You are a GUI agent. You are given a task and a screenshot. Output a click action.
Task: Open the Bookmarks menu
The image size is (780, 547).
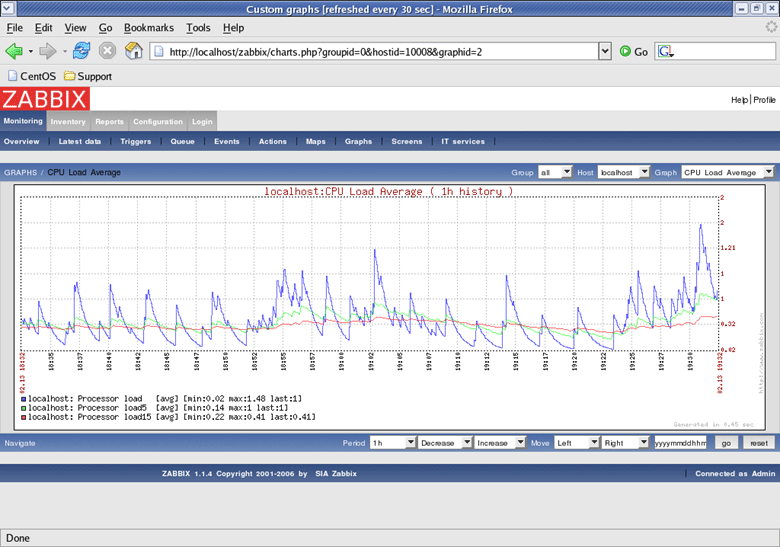(x=148, y=28)
